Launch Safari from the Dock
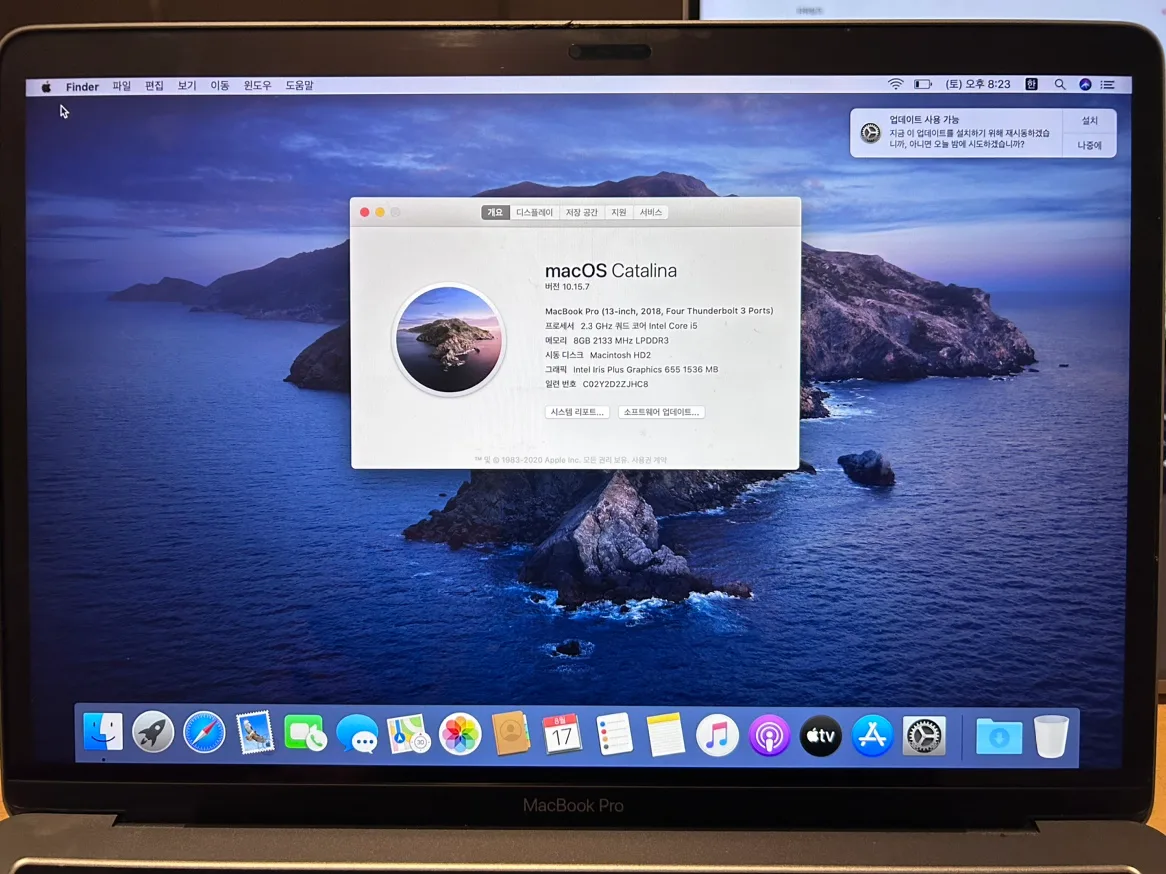The image size is (1166, 874). [x=204, y=735]
